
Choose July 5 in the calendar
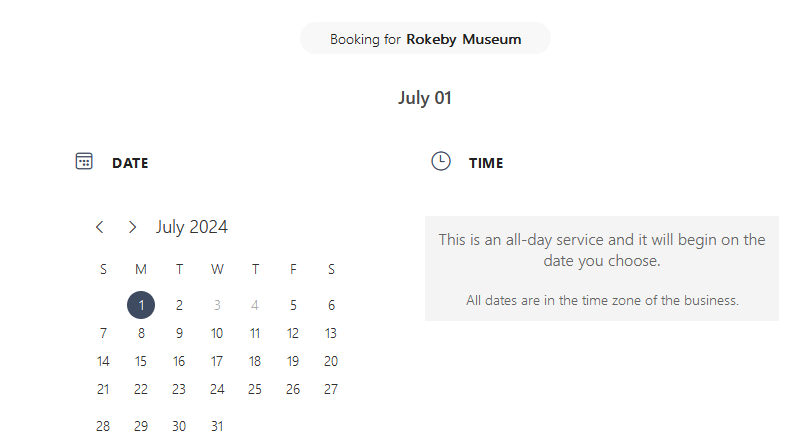point(293,305)
